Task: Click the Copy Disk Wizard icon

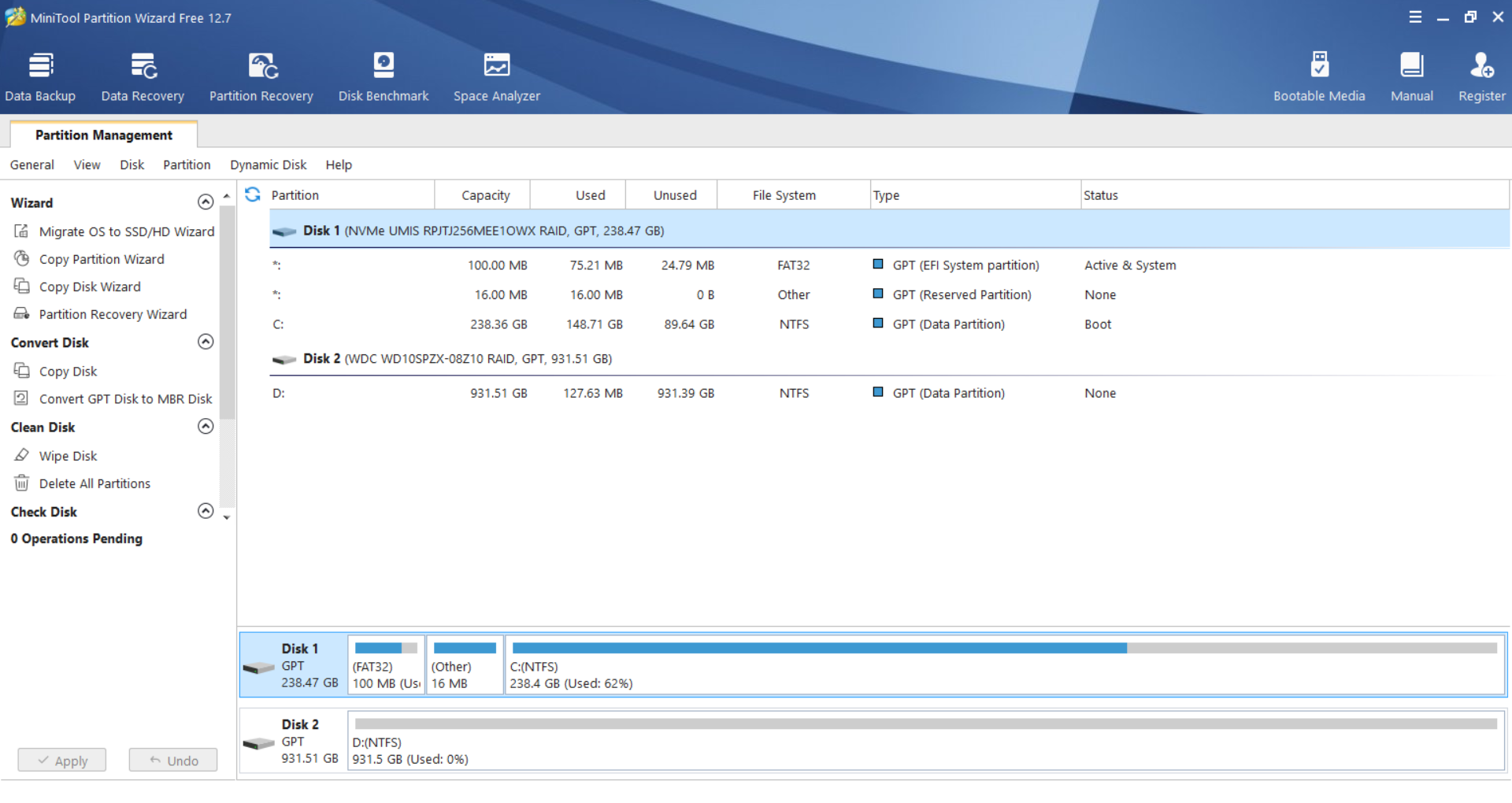Action: tap(22, 286)
